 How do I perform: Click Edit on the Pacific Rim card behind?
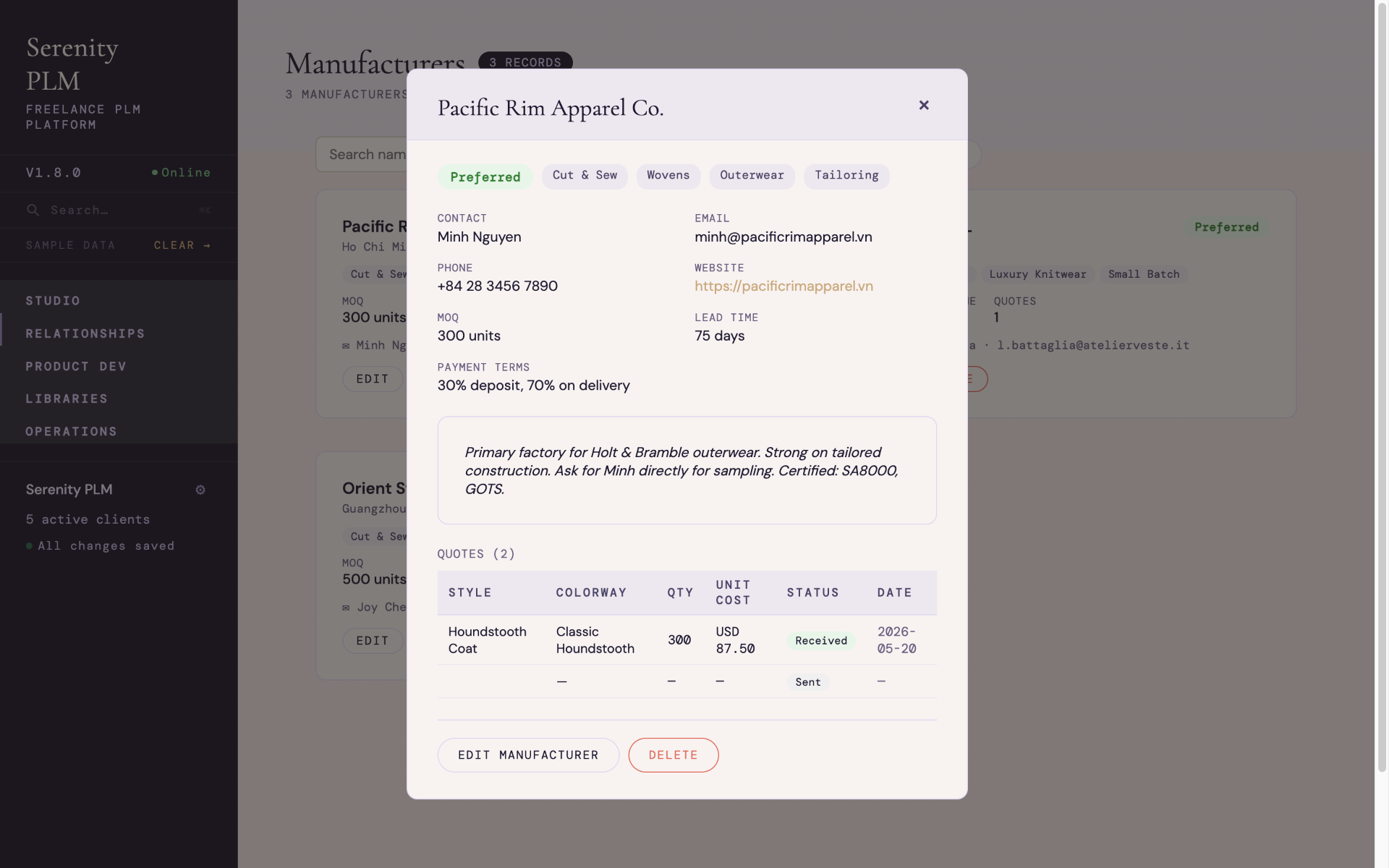(373, 379)
